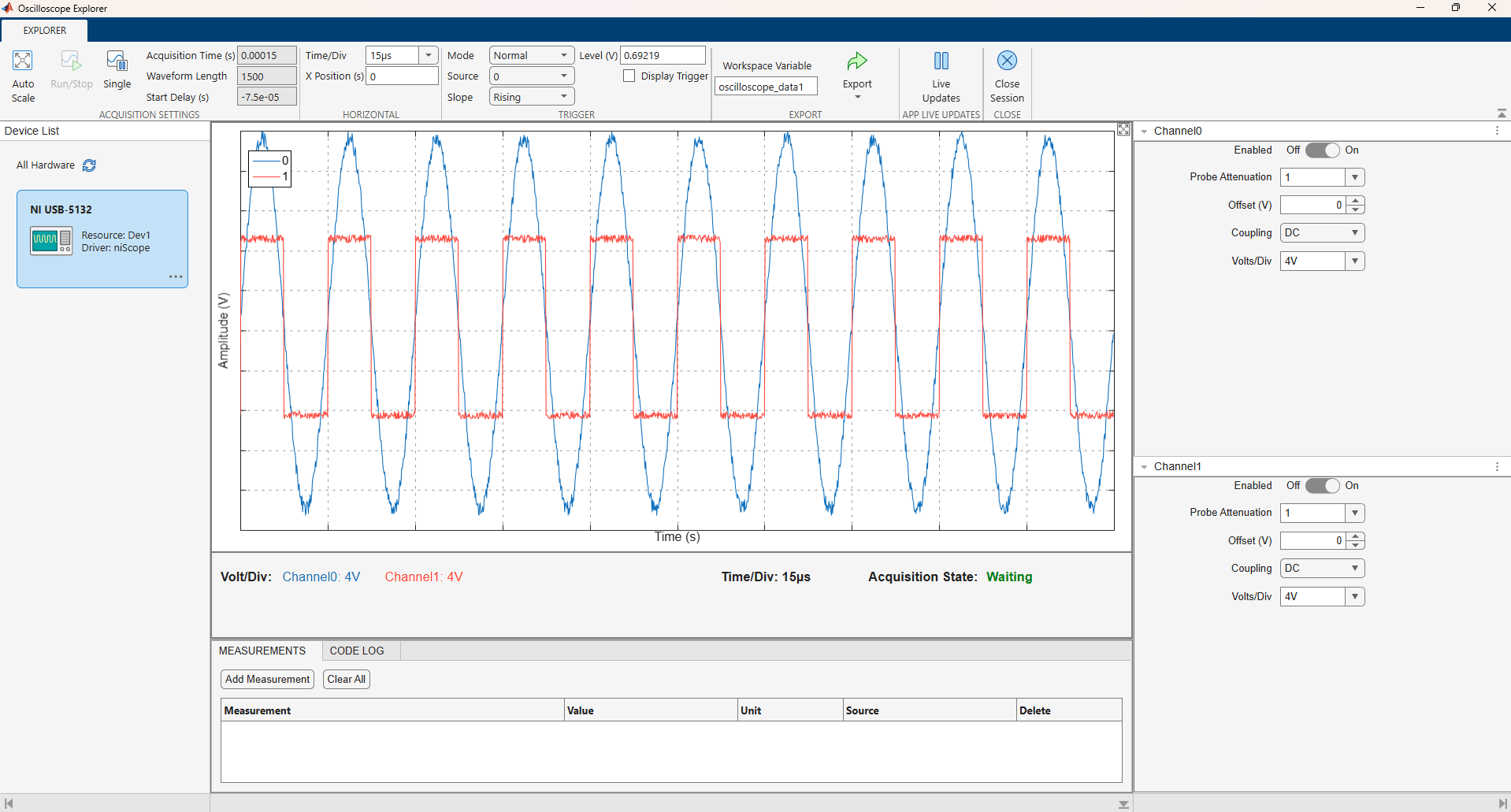Open the trigger Source dropdown
Image resolution: width=1511 pixels, height=812 pixels.
(532, 76)
